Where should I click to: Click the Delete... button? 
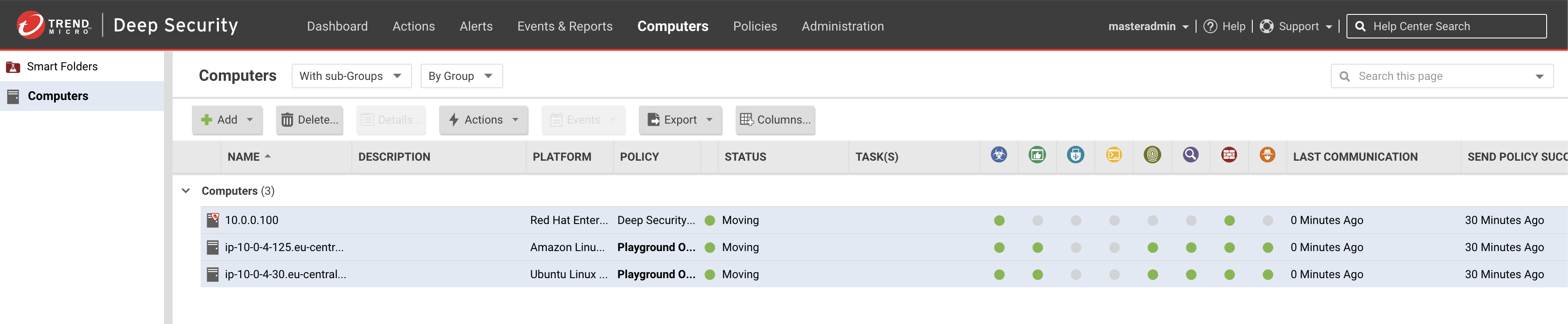[309, 120]
